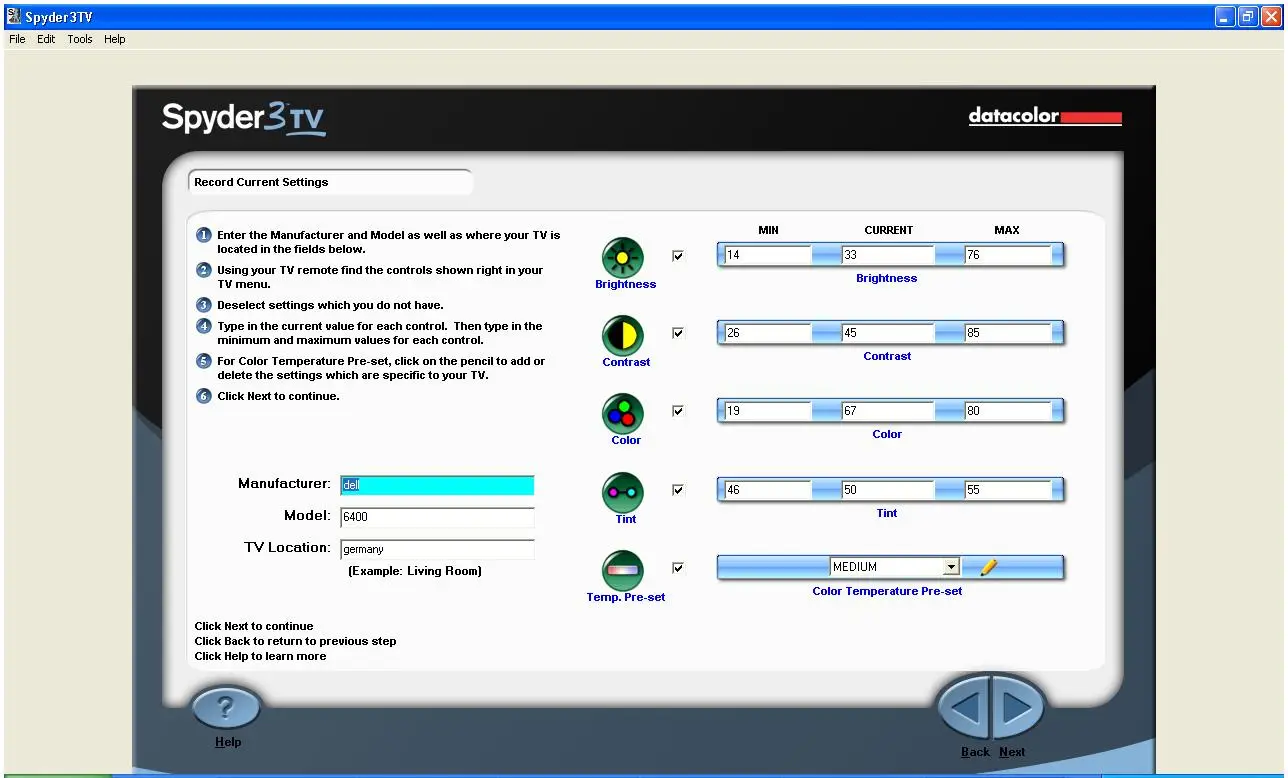1288x778 pixels.
Task: Click the Tint icon
Action: click(622, 493)
